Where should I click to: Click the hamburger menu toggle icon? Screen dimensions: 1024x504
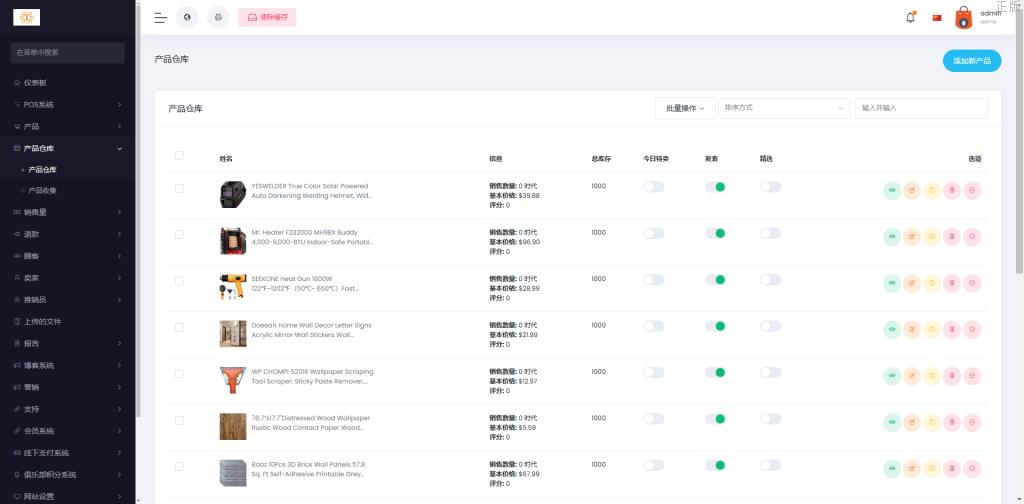coord(160,18)
